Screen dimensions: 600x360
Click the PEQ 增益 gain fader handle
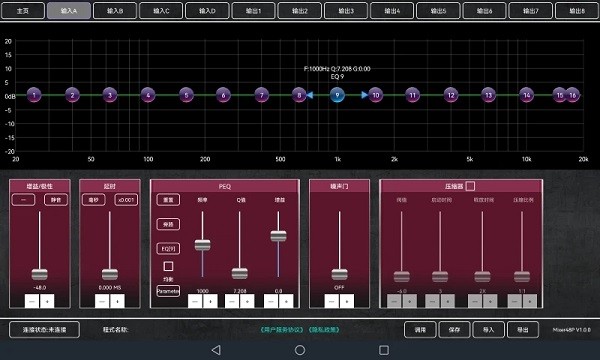click(x=278, y=236)
